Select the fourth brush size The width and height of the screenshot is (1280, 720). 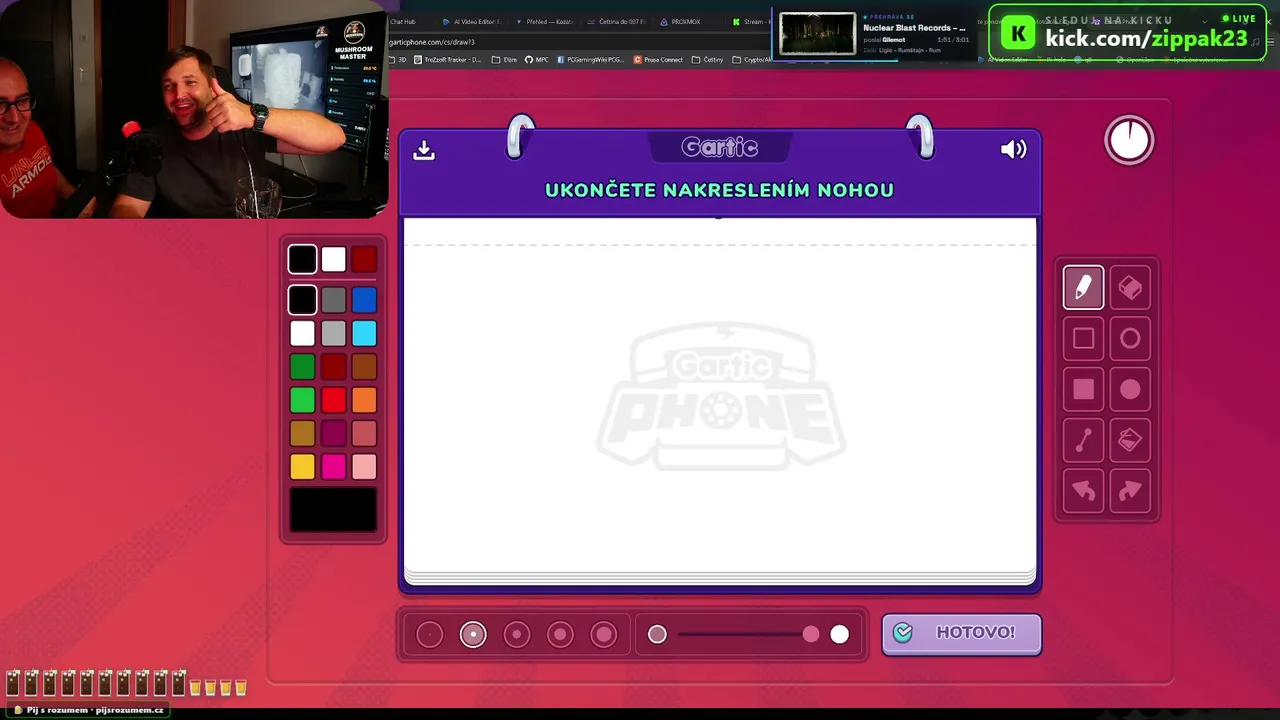click(560, 634)
